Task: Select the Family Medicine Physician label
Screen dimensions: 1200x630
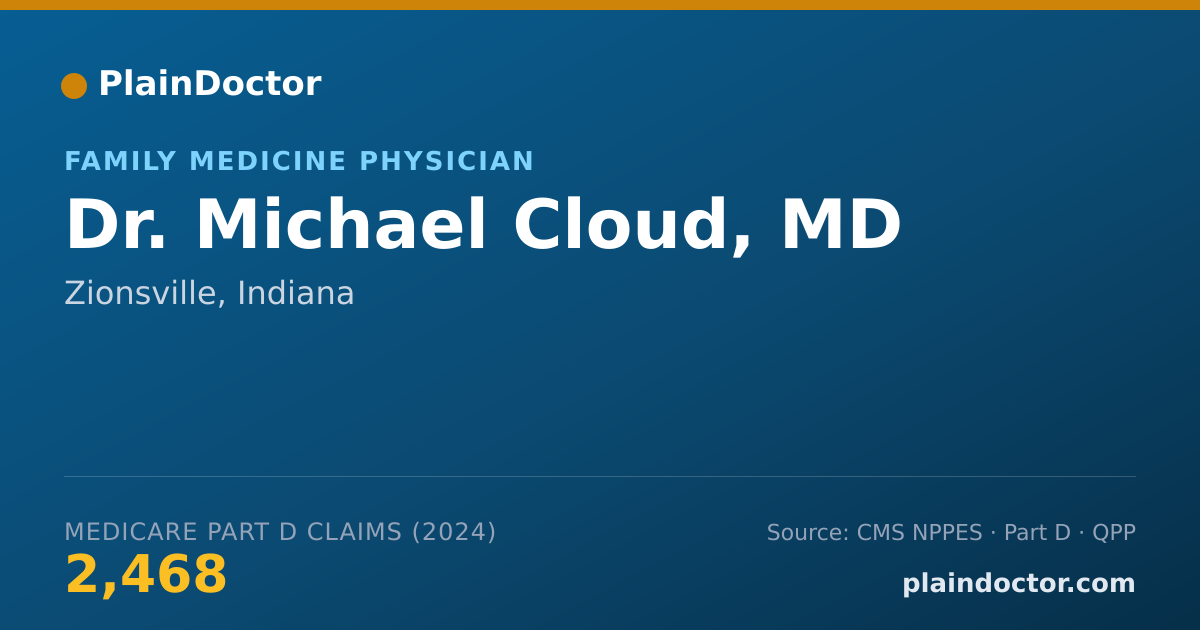Action: (299, 162)
